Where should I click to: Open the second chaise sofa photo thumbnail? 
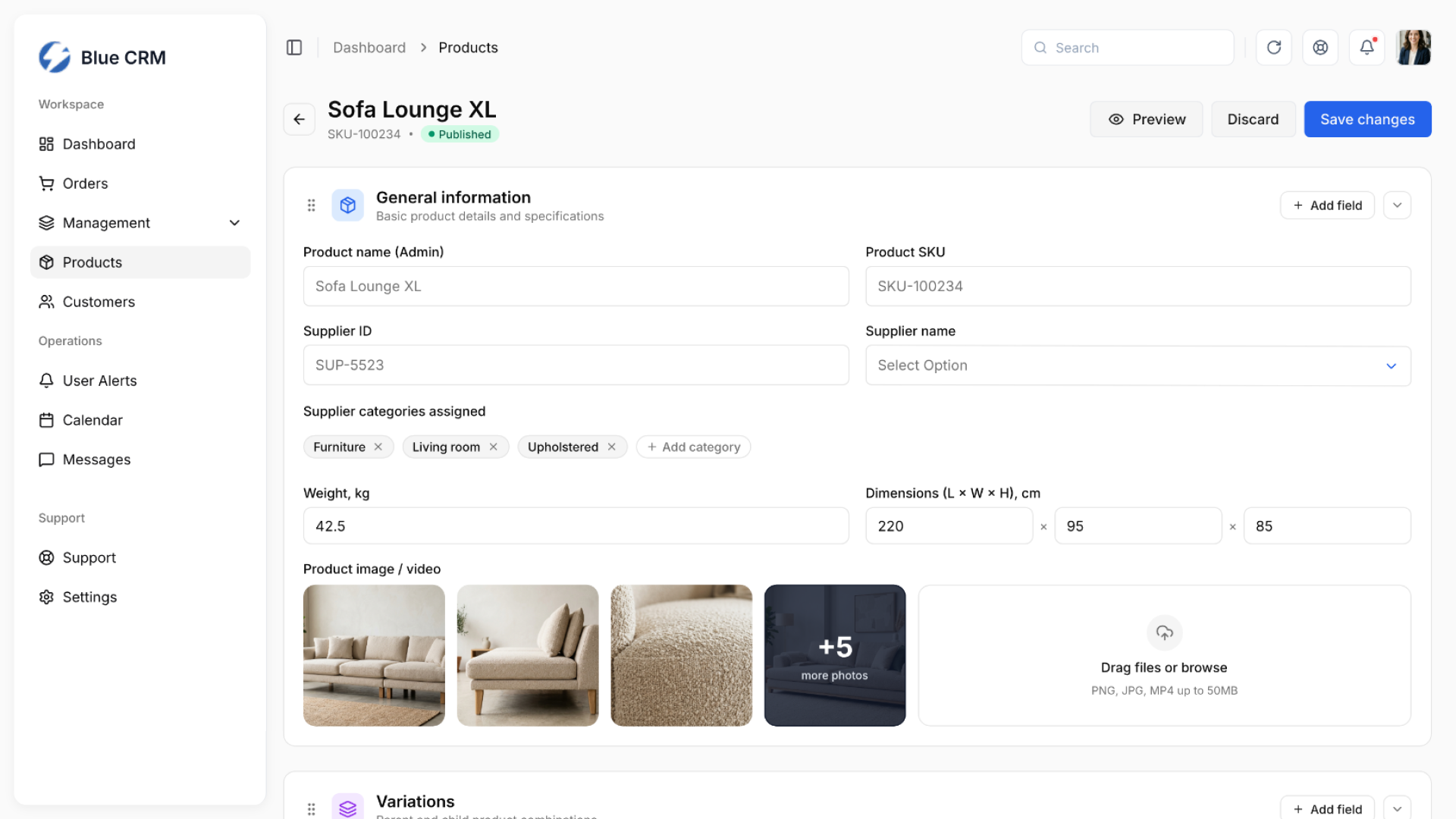[528, 655]
